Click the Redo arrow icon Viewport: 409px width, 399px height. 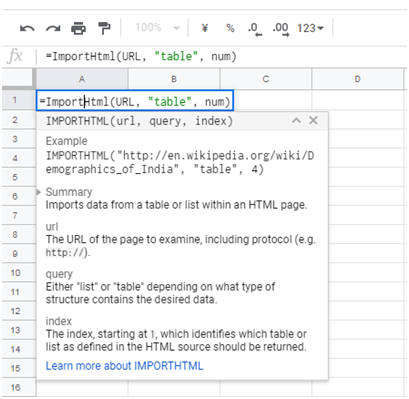[53, 29]
